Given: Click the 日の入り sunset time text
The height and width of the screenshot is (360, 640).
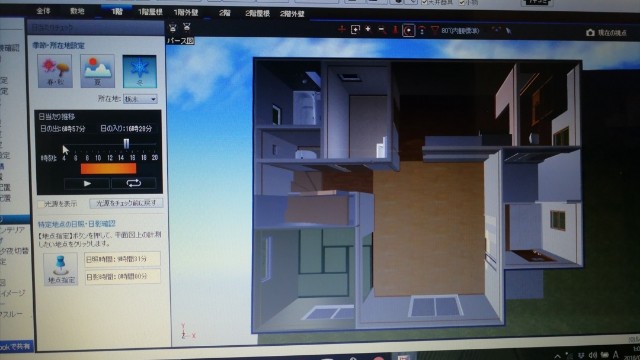Looking at the screenshot, I should pyautogui.click(x=126, y=129).
